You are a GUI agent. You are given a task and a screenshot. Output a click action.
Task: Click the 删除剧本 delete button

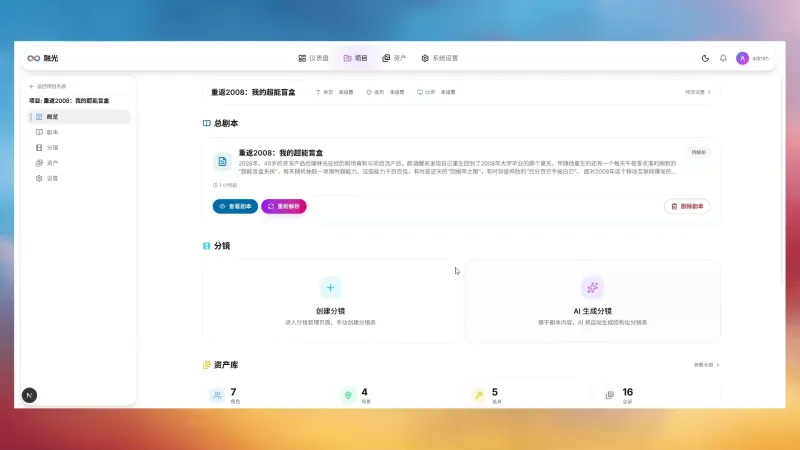pyautogui.click(x=687, y=206)
